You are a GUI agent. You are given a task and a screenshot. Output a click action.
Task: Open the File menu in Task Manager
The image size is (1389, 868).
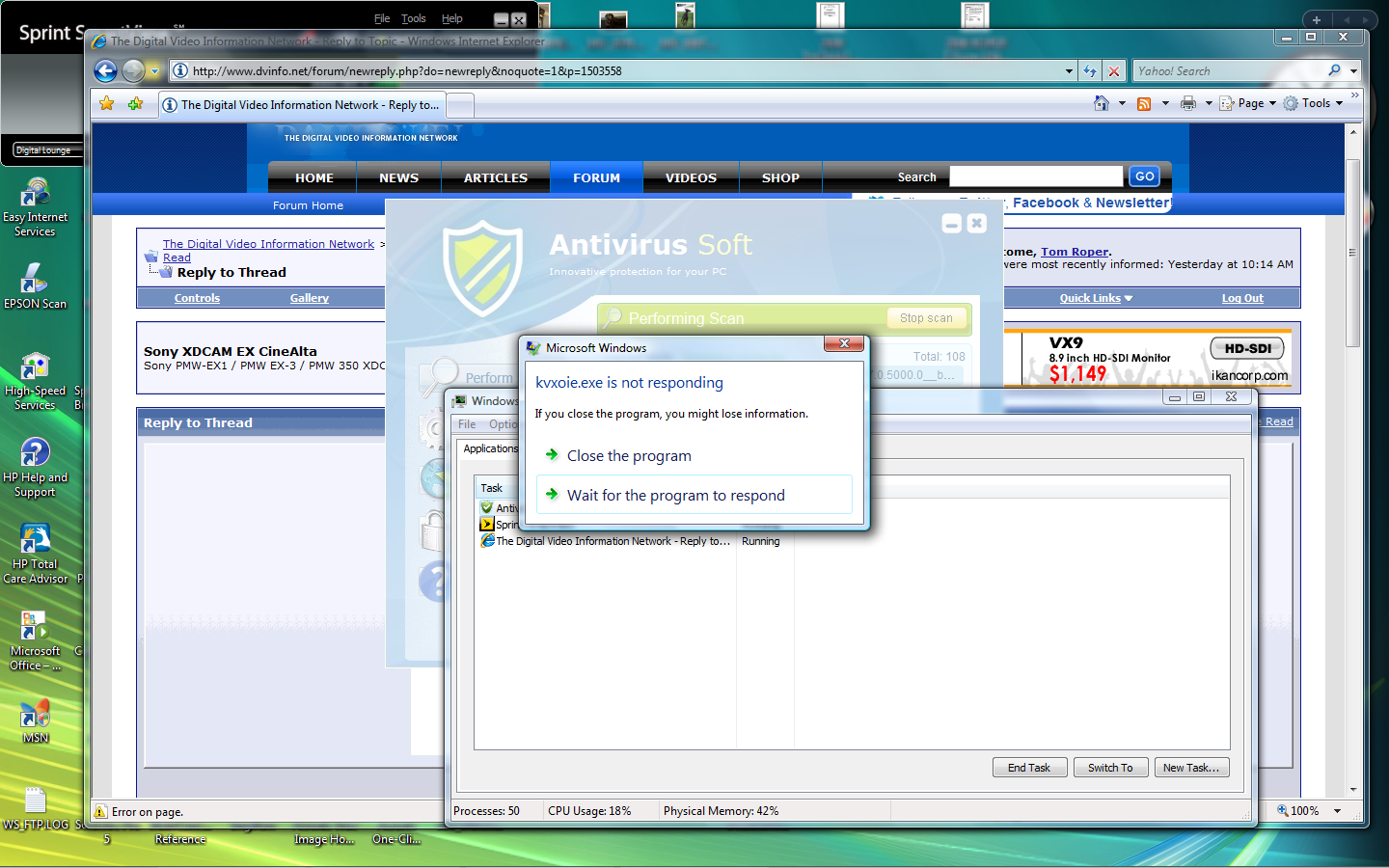point(467,424)
